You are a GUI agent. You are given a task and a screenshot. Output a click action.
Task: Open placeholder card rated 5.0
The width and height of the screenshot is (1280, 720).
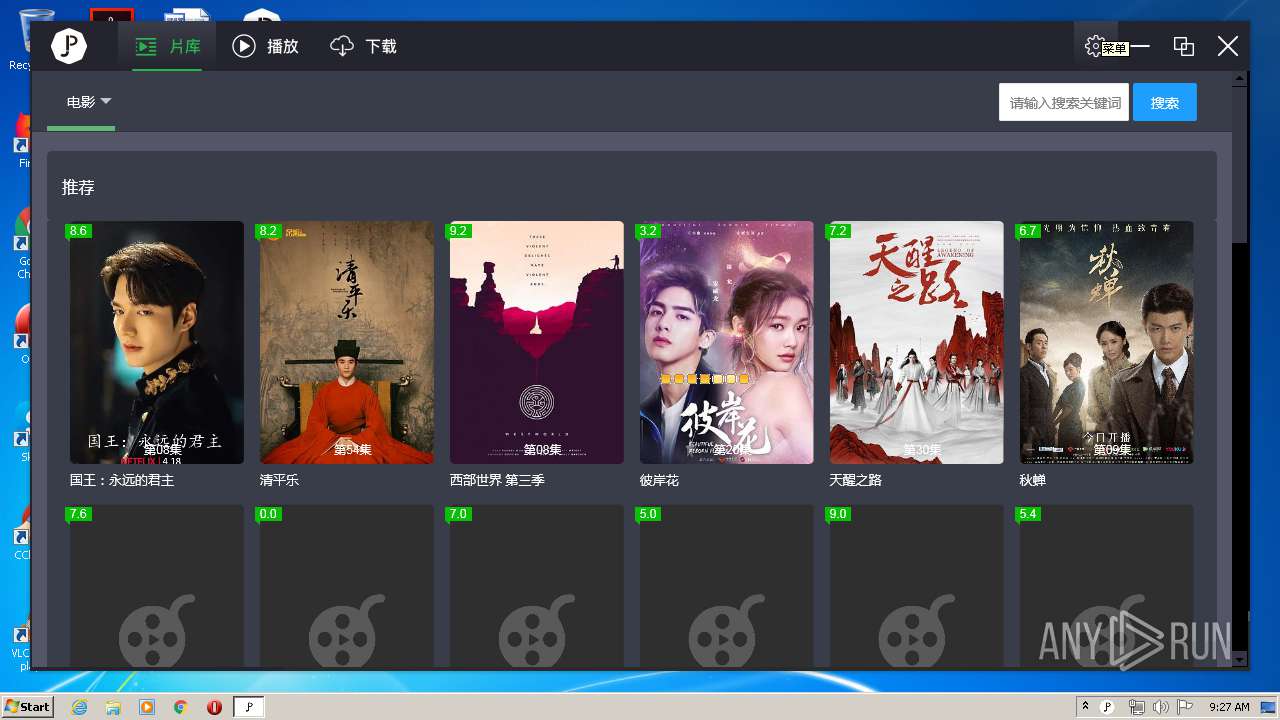click(727, 586)
